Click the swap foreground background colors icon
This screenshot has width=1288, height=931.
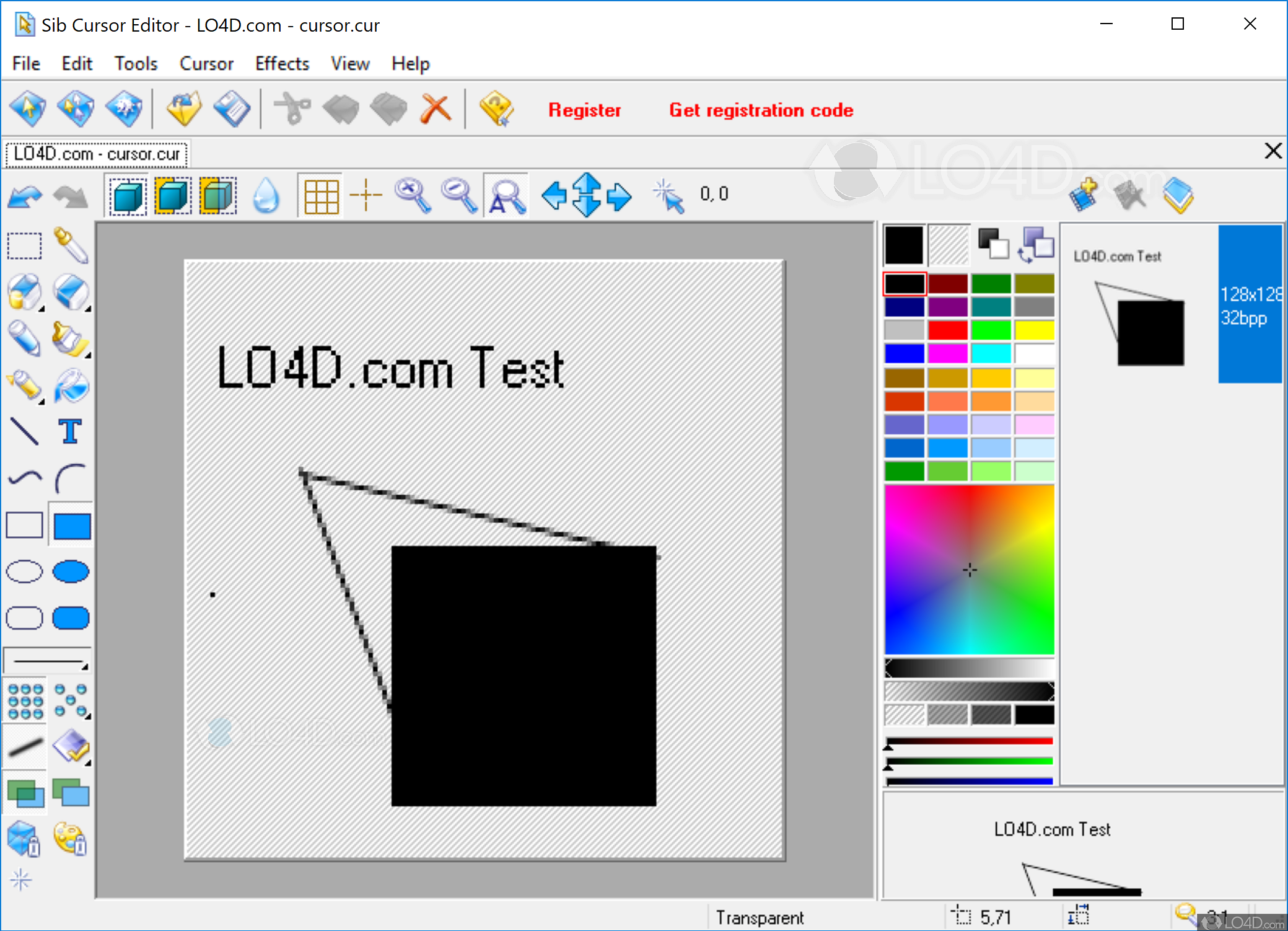tap(1035, 245)
